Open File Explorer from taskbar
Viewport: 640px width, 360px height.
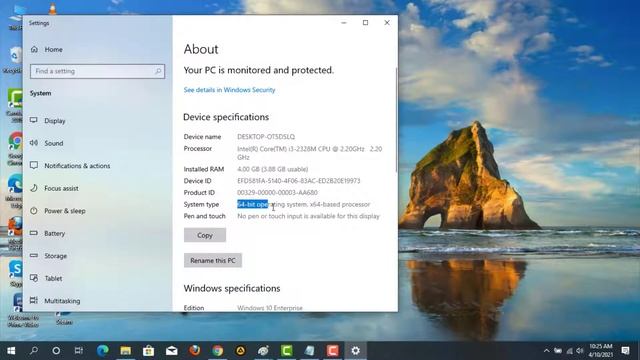click(x=125, y=351)
